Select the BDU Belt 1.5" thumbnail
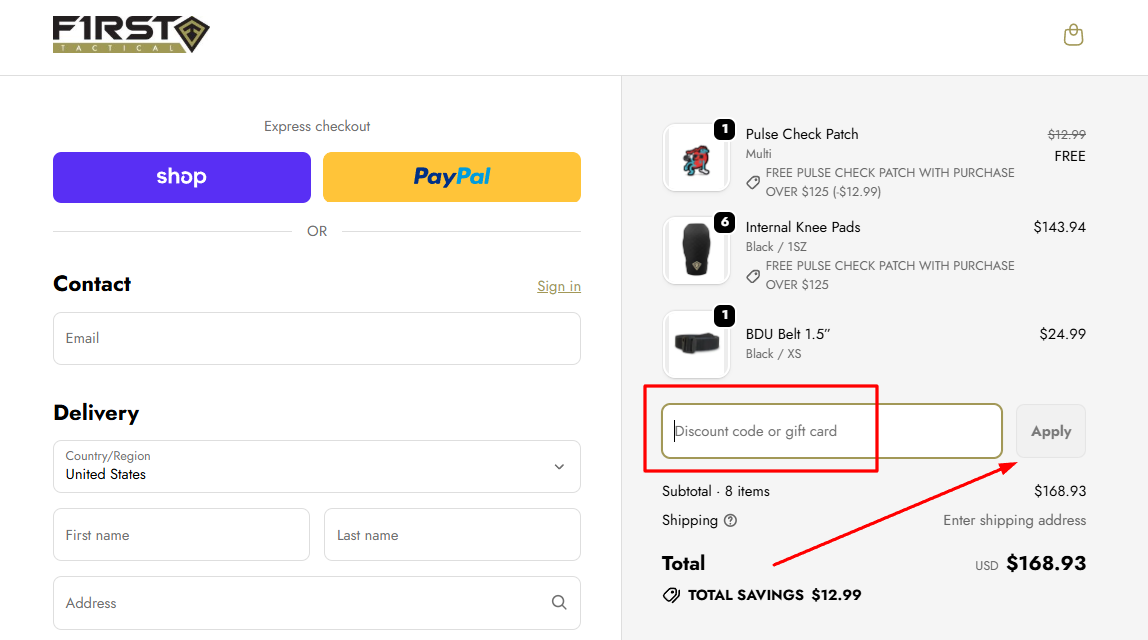 697,344
